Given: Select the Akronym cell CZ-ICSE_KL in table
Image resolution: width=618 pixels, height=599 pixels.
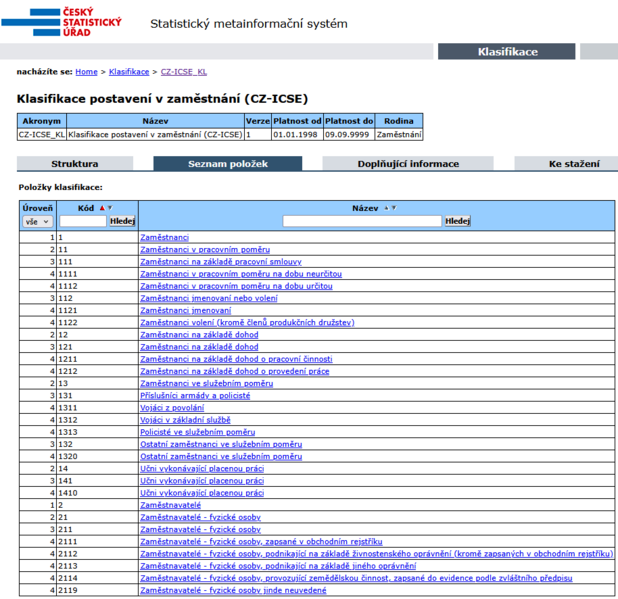Looking at the screenshot, I should pos(42,135).
